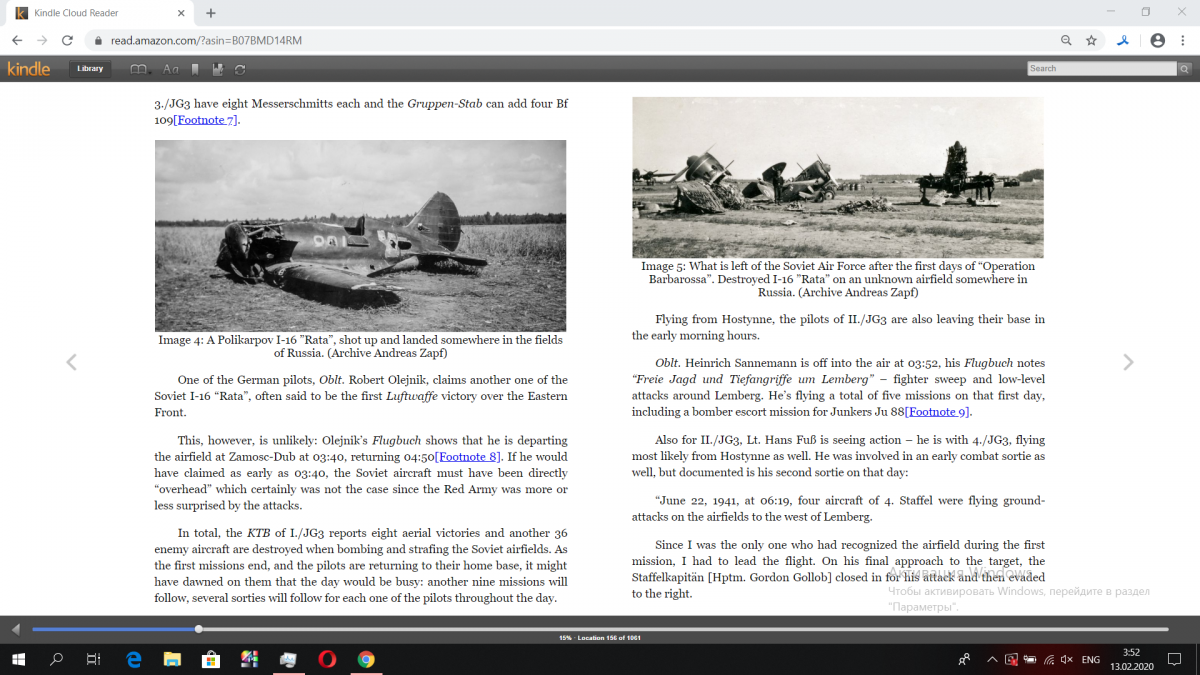Open Footnote 8 link
The width and height of the screenshot is (1200, 675).
pos(469,457)
